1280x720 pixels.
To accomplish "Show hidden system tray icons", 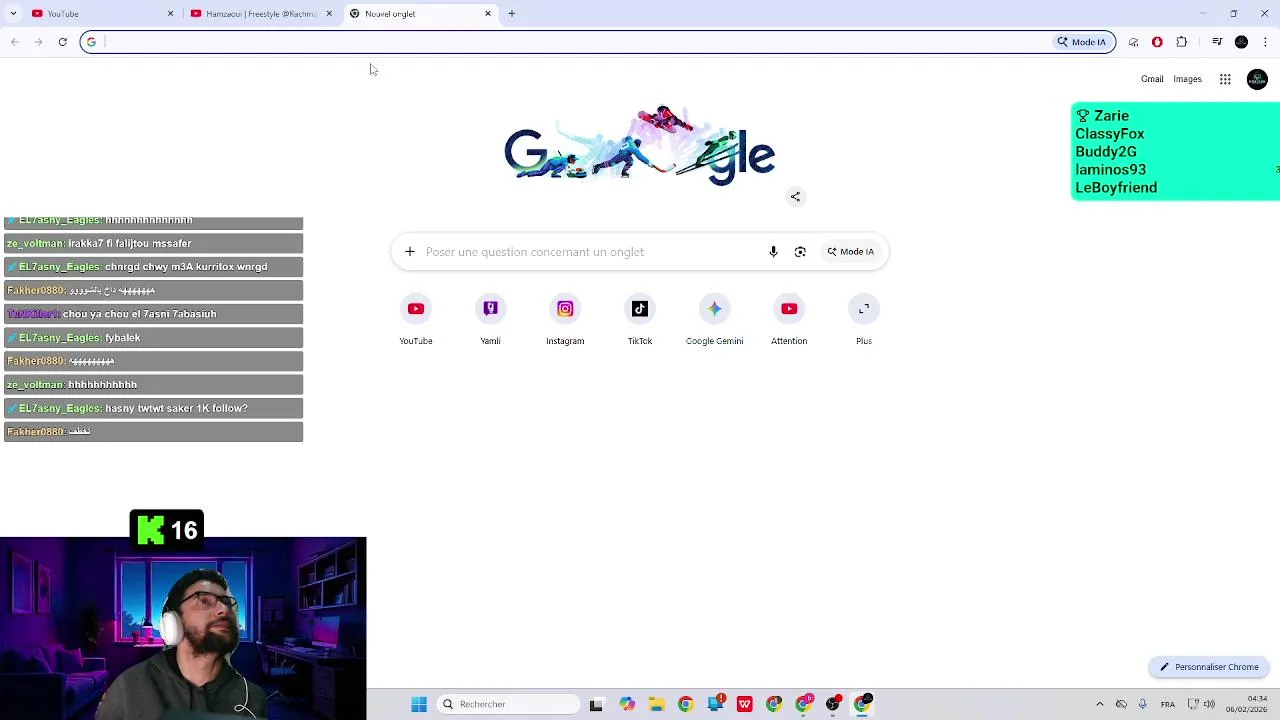I will [x=1100, y=704].
